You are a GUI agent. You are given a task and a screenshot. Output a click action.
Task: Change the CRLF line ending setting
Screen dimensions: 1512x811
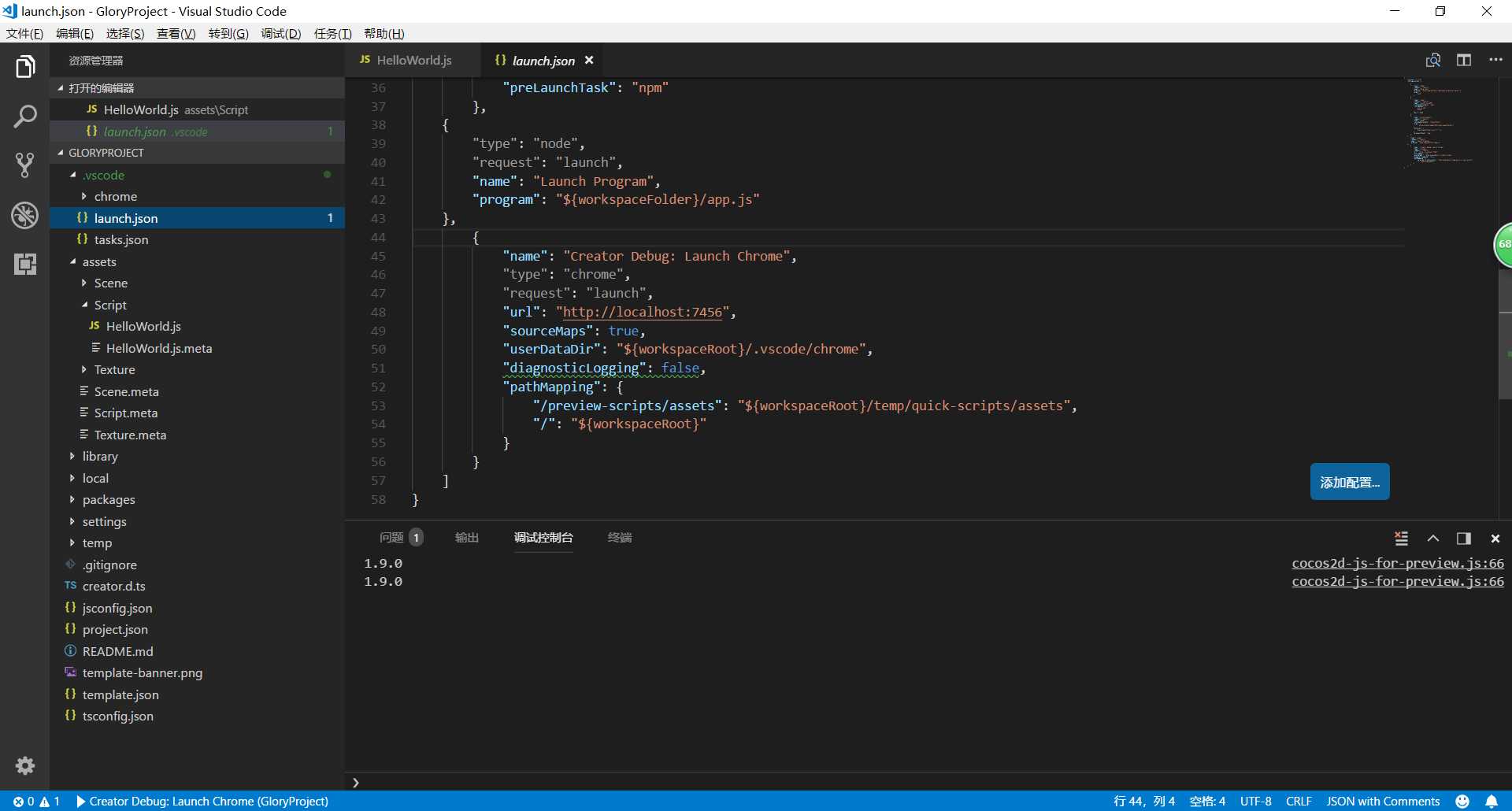pyautogui.click(x=1299, y=802)
